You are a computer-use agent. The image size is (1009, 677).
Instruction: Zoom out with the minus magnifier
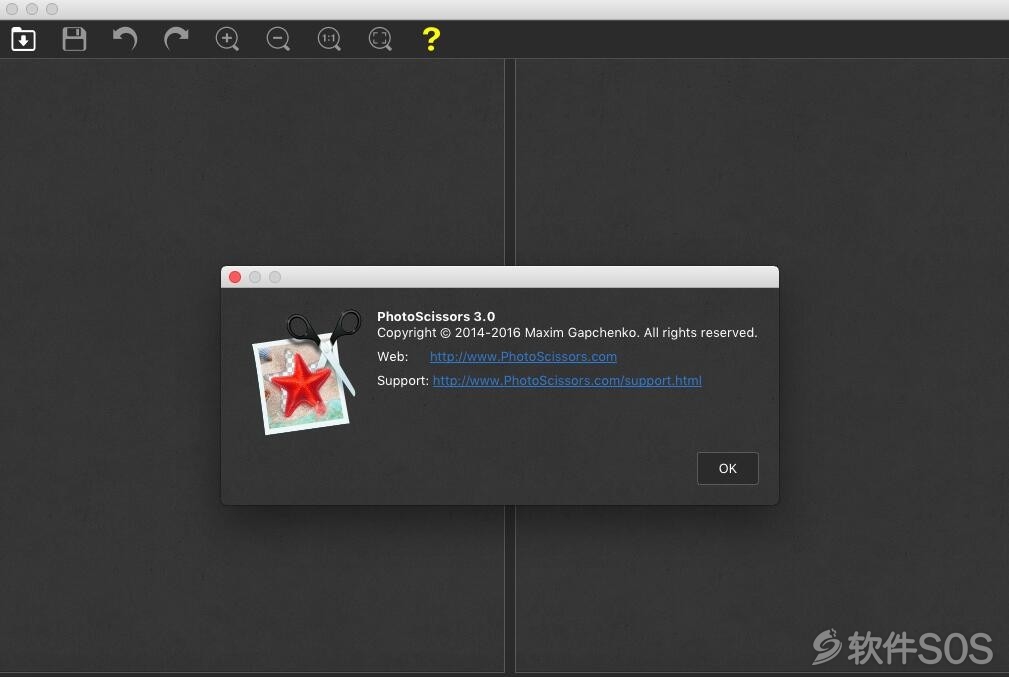pos(278,39)
